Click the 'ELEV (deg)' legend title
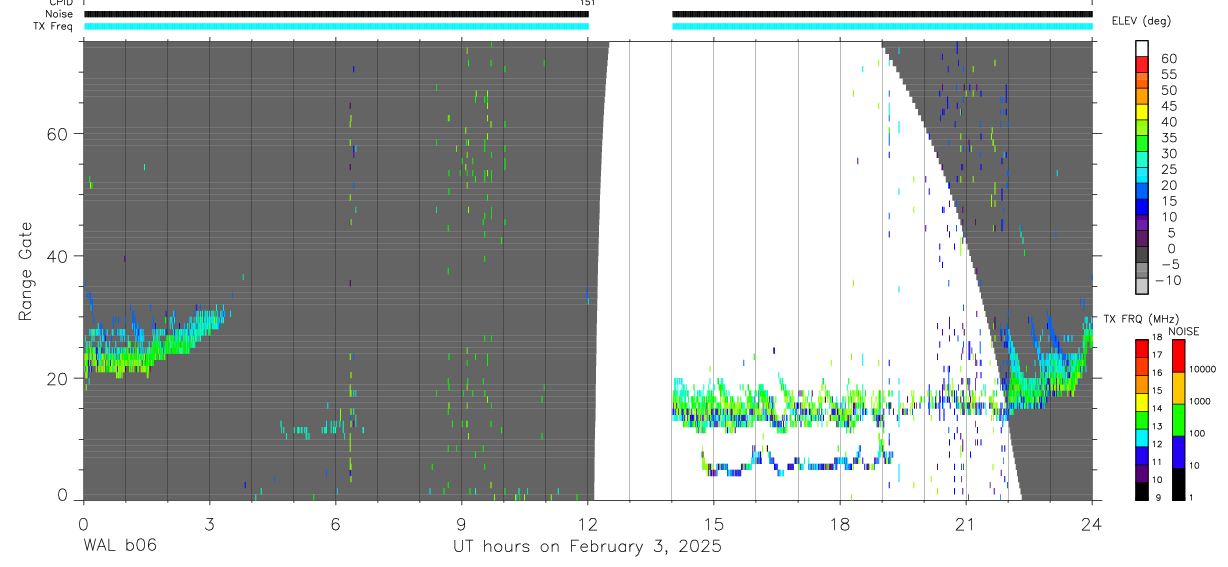Screen dimensions: 1228x567 click(1142, 21)
